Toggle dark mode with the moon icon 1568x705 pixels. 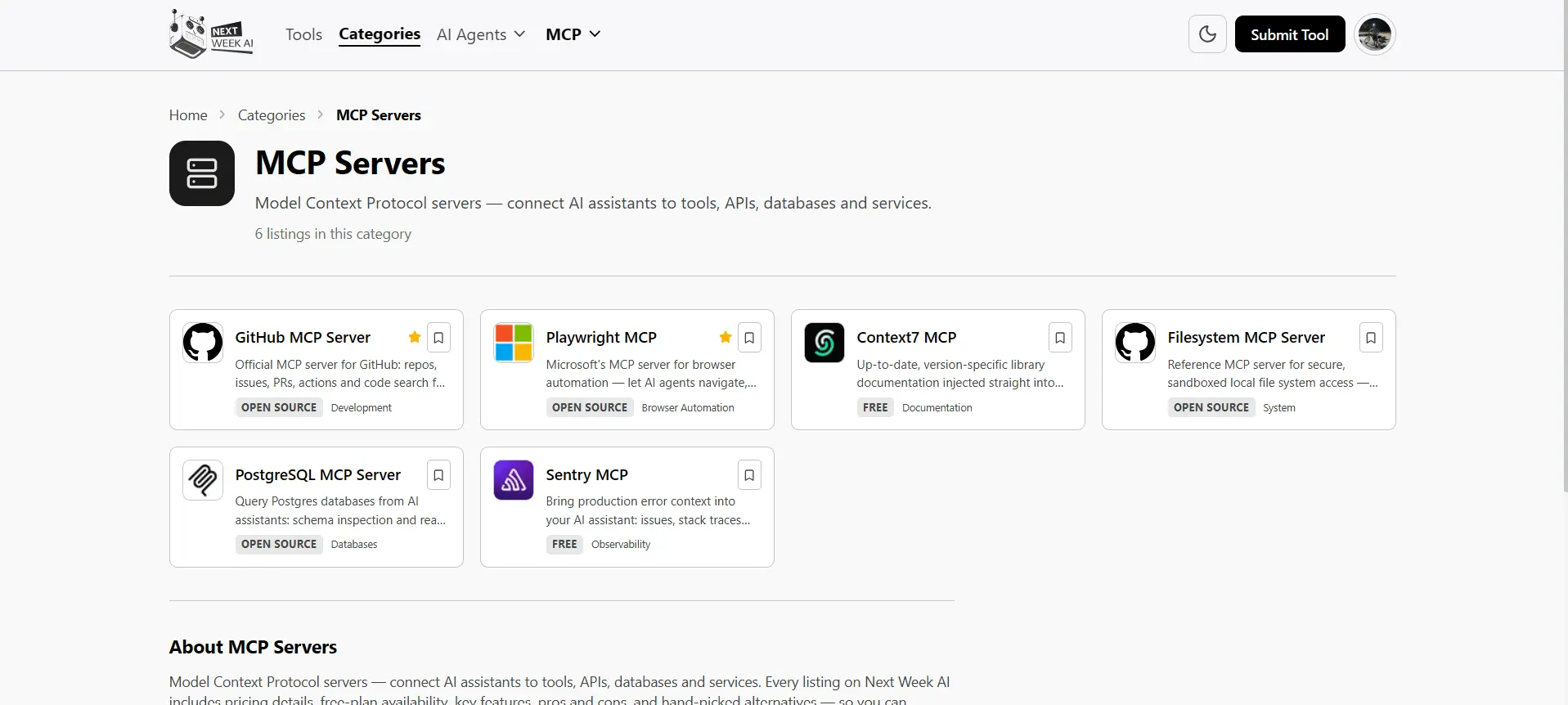coord(1207,34)
